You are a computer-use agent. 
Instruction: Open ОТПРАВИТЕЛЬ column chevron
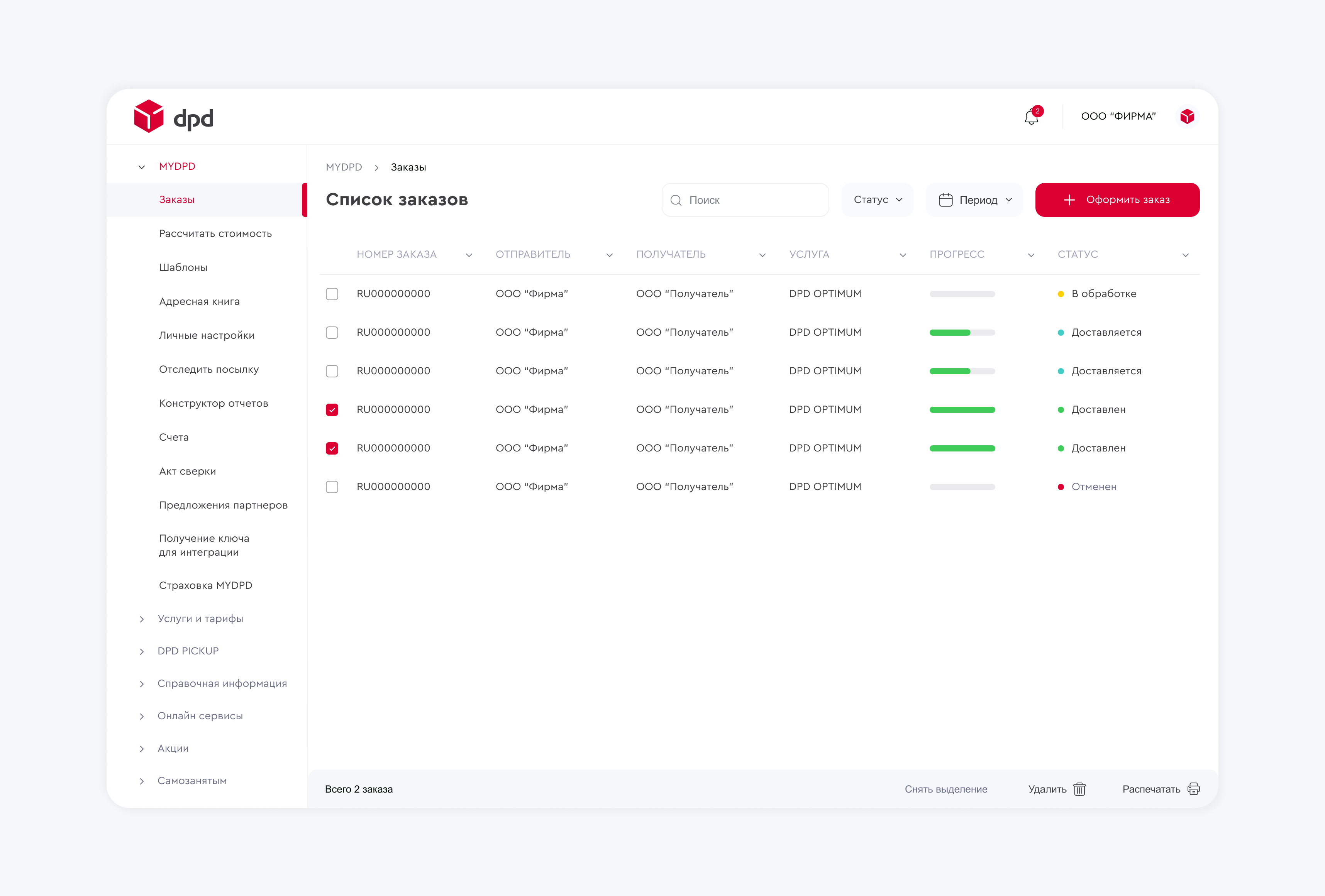point(609,255)
